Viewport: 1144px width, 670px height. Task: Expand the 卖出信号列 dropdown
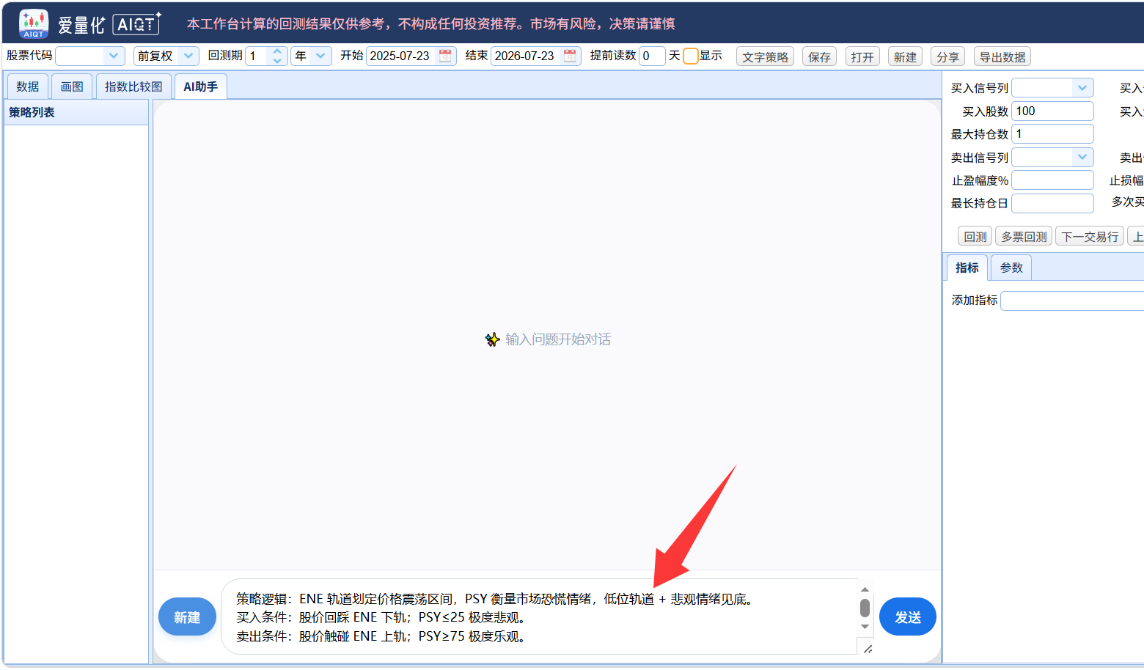[1052, 157]
